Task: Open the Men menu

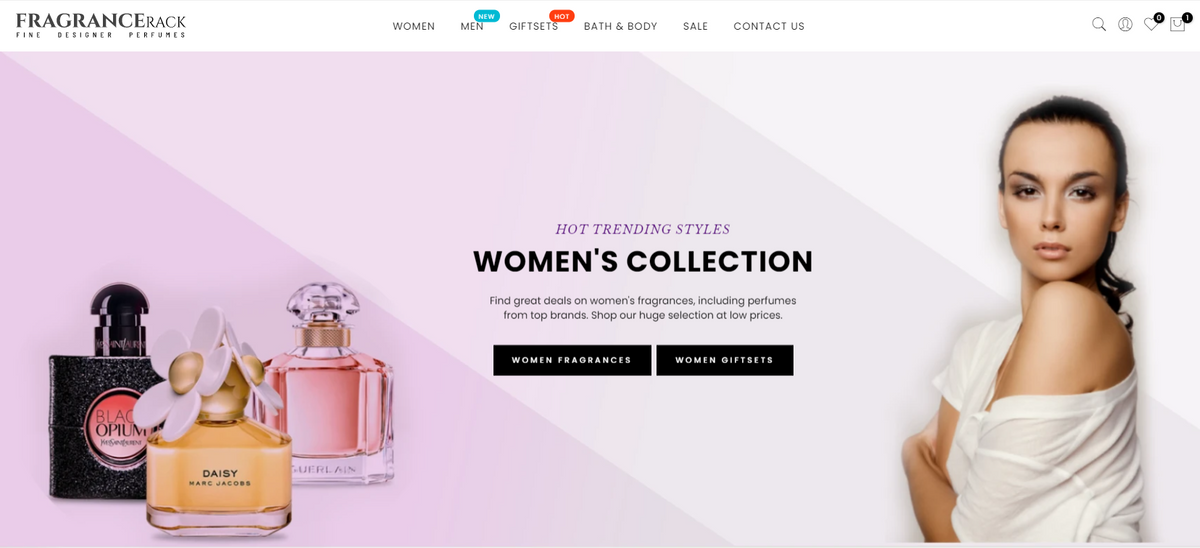Action: point(472,27)
